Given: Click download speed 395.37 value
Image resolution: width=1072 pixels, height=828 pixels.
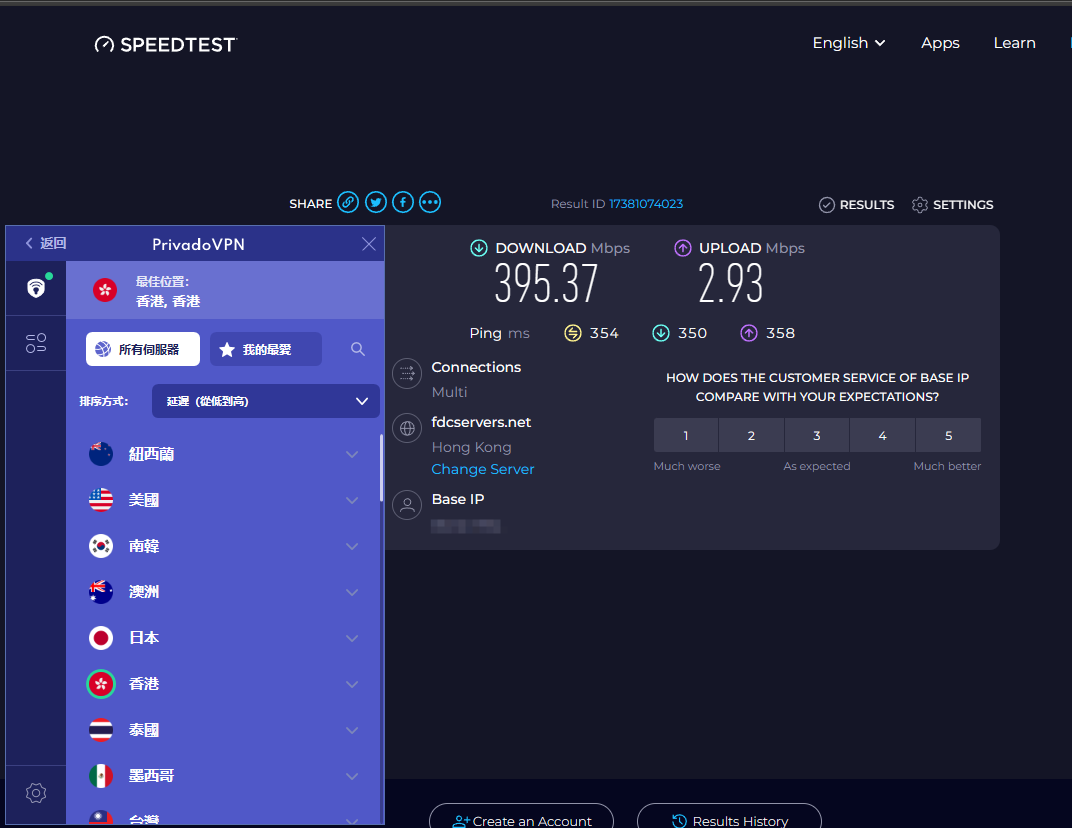Looking at the screenshot, I should 546,283.
